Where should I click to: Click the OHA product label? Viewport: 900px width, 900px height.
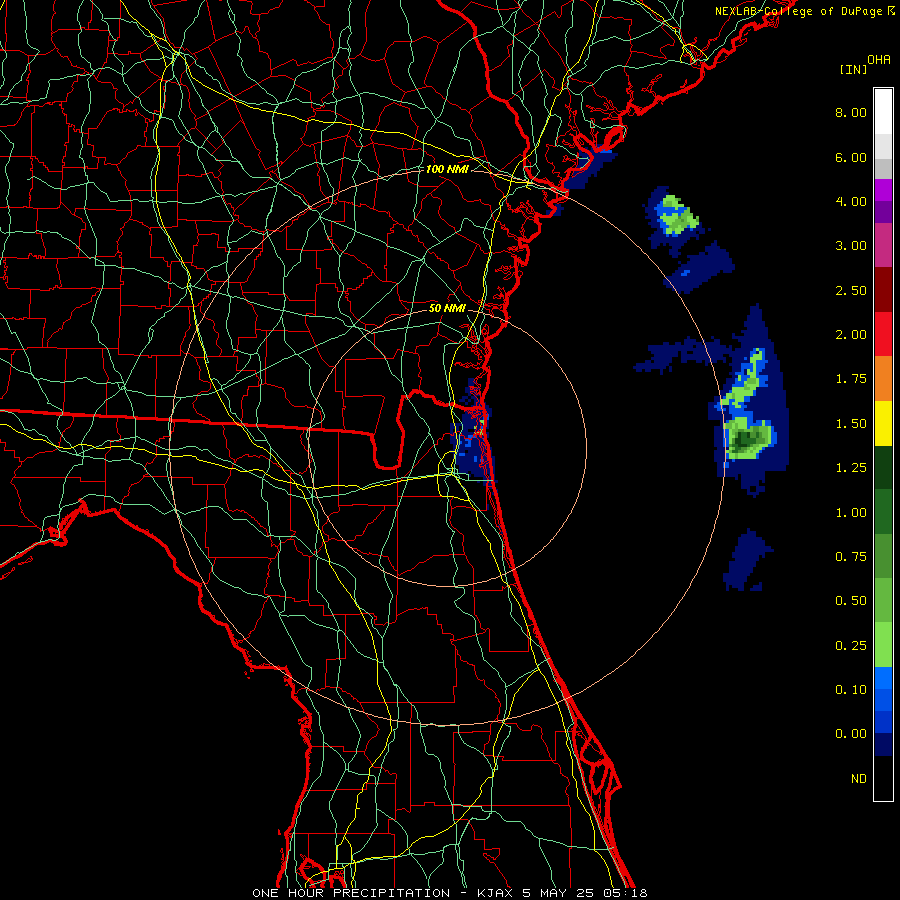tap(879, 60)
